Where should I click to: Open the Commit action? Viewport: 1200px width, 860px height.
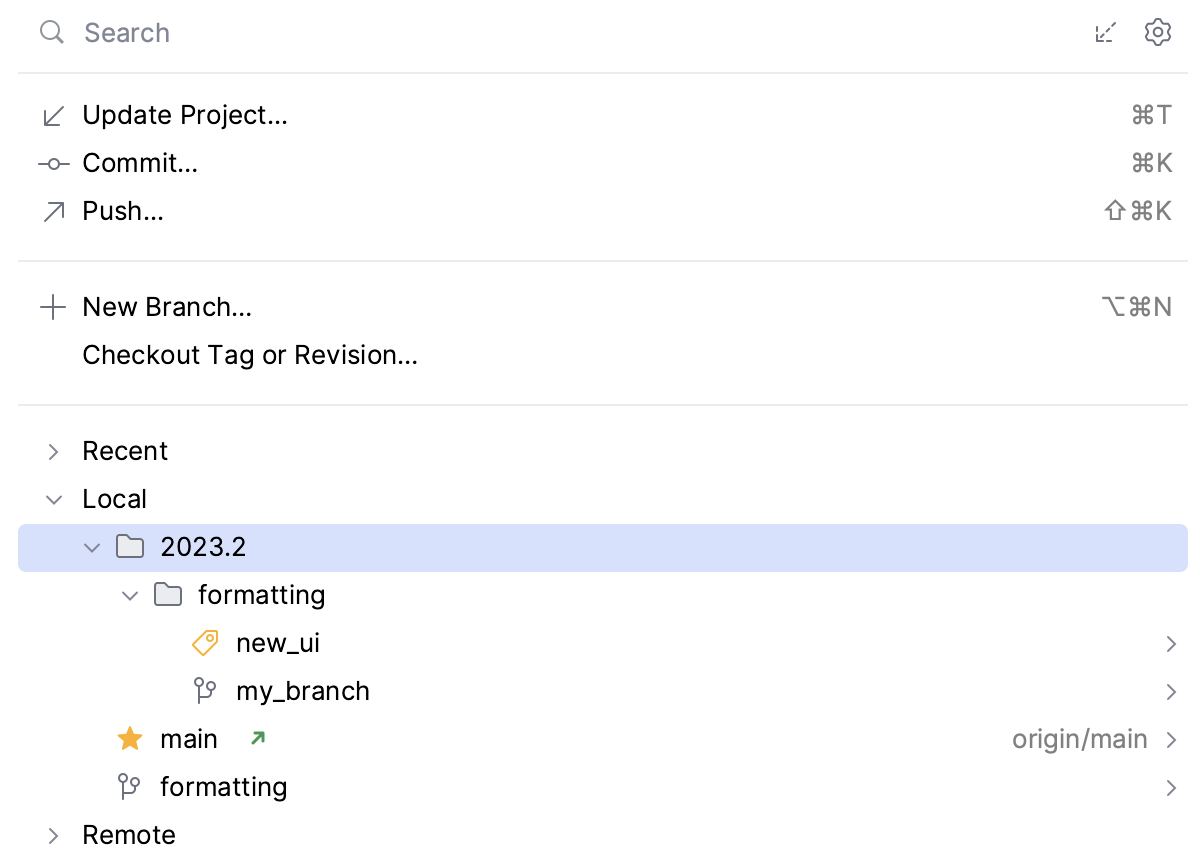click(140, 164)
